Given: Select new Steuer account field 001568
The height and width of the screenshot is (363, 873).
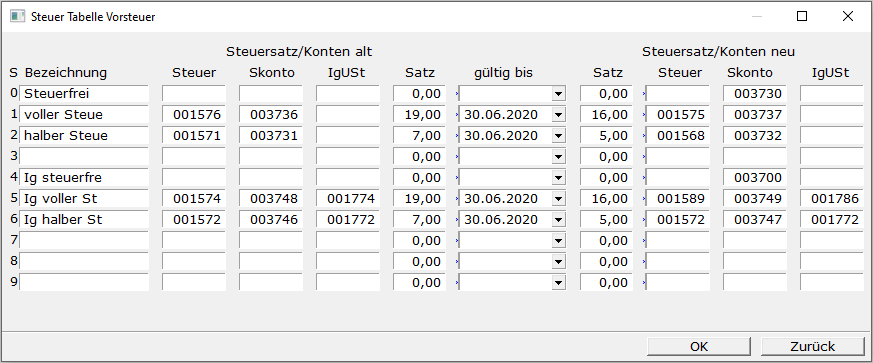Looking at the screenshot, I should 678,136.
